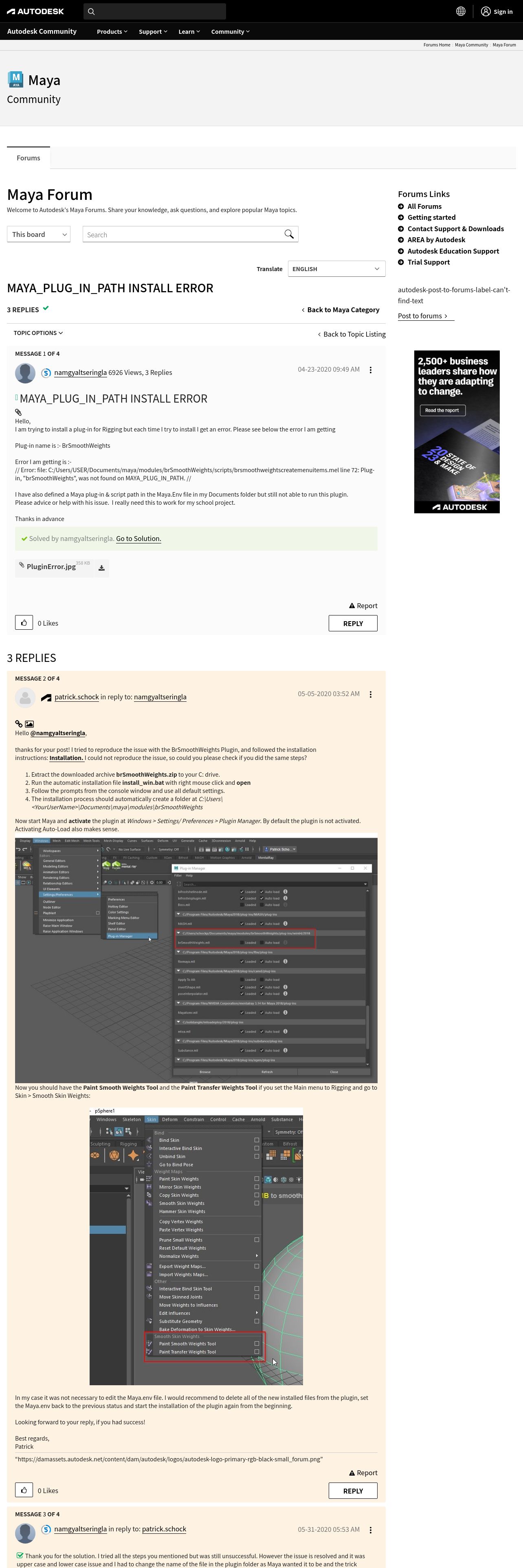Screen dimensions: 523x1568
Task: Click Back to Maya Category link
Action: click(x=343, y=310)
